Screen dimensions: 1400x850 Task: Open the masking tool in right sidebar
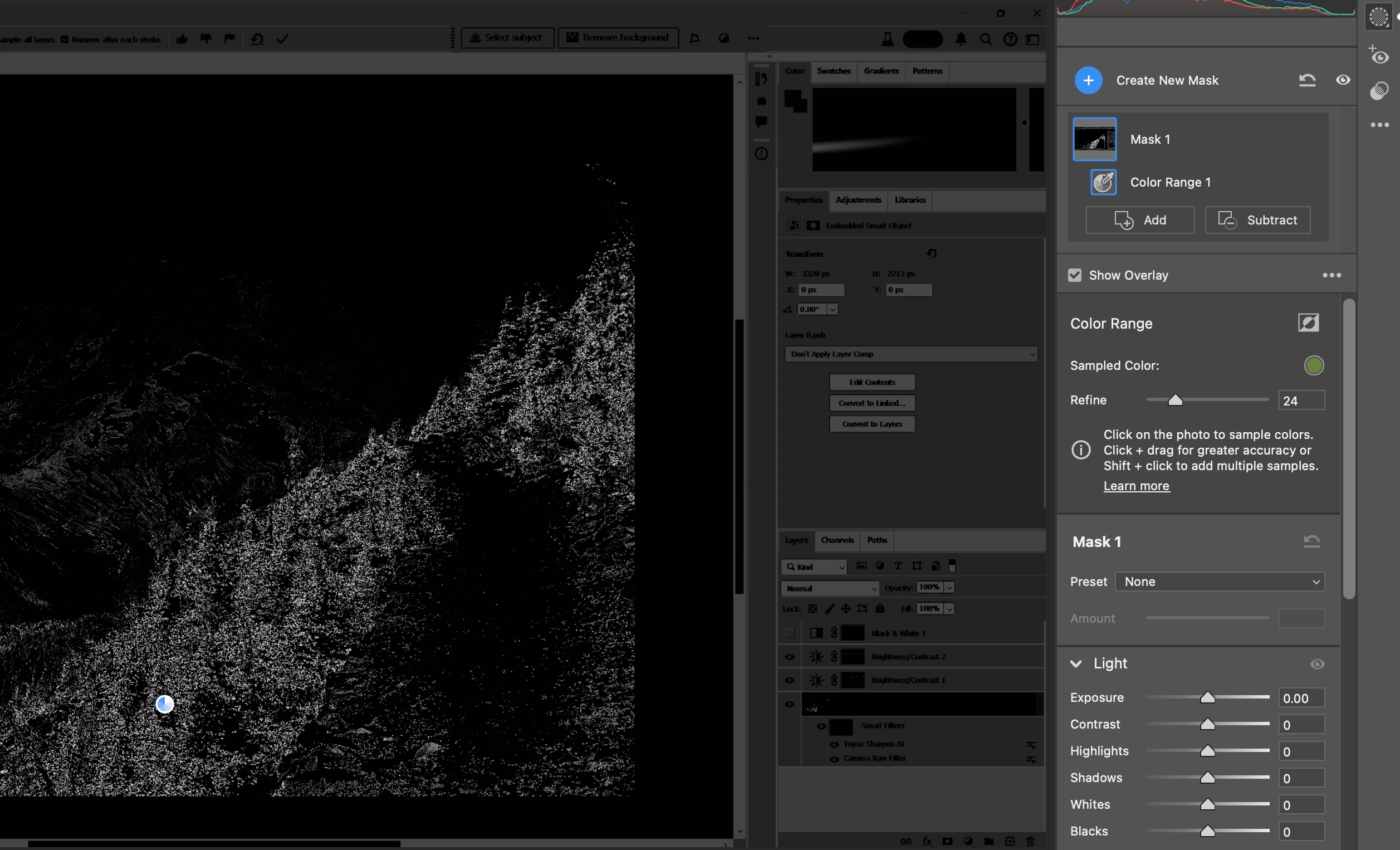1378,17
